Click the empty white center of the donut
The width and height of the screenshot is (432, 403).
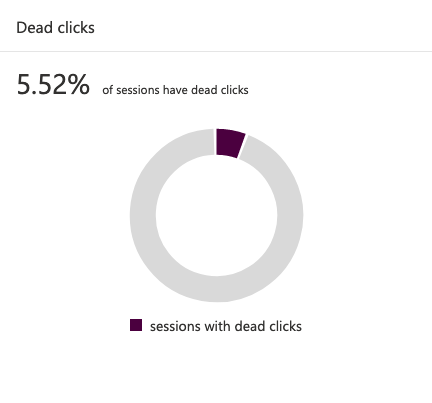point(216,215)
